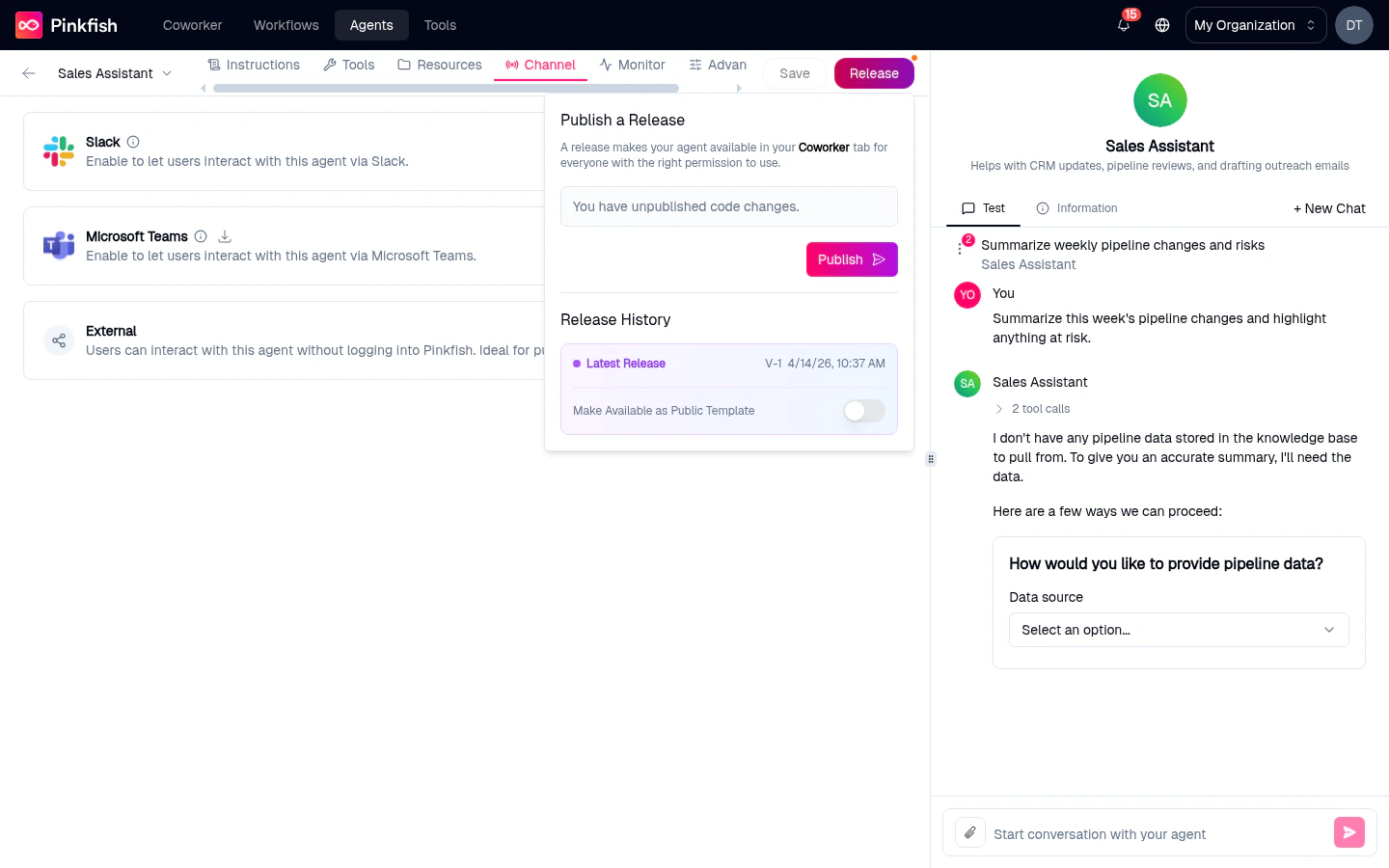Screen dimensions: 1389x868
Task: Open the notifications bell
Action: click(1123, 25)
